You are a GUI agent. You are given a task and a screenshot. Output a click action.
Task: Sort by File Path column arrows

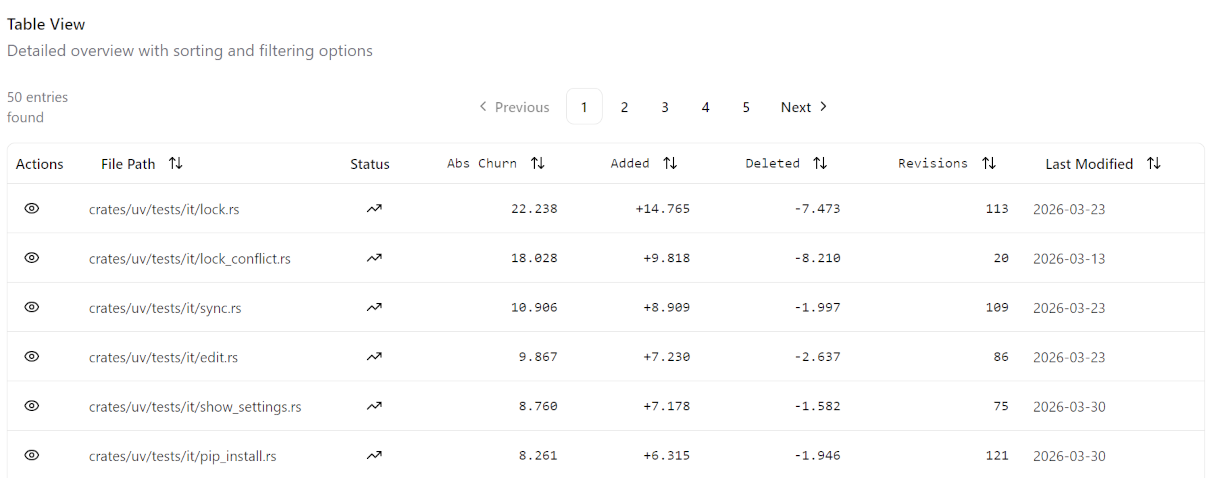click(176, 164)
